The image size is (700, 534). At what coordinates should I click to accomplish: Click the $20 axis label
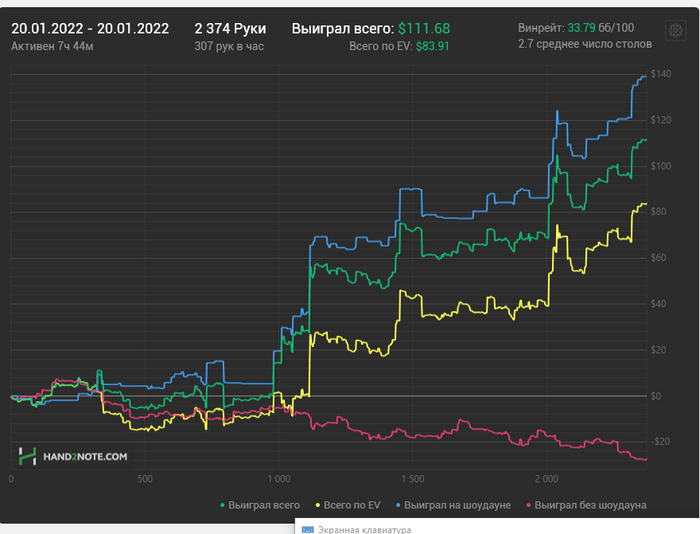pos(658,350)
